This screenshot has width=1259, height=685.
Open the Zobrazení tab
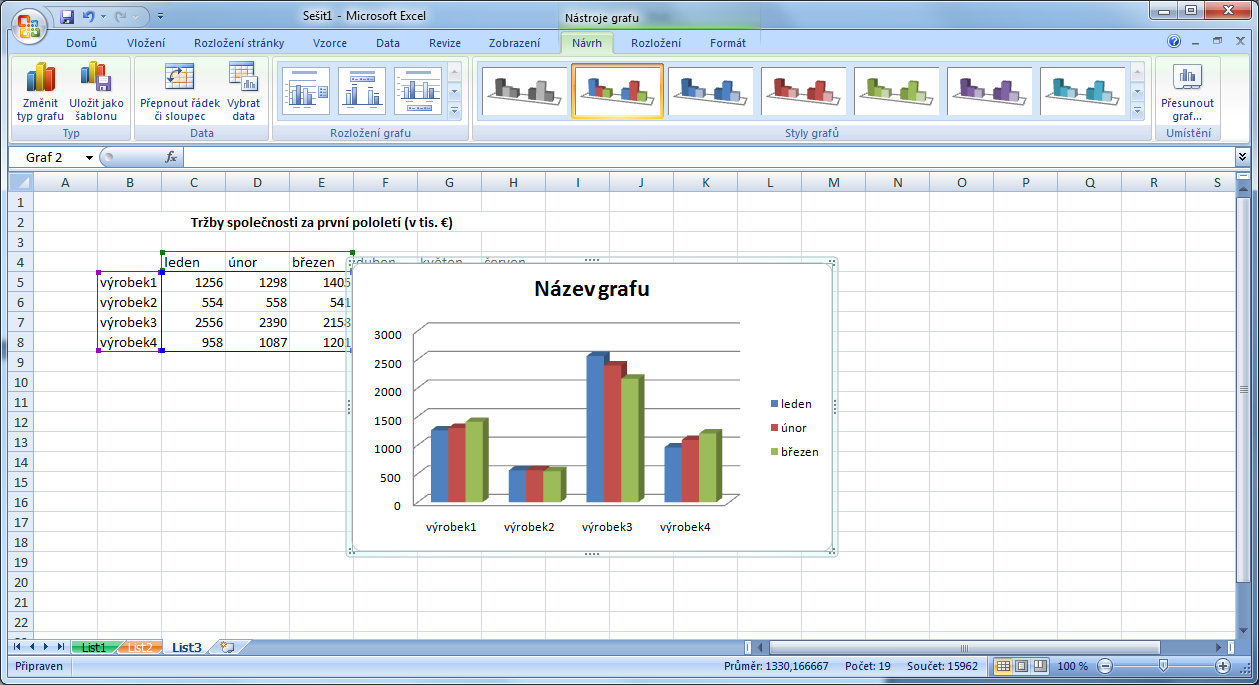coord(515,43)
